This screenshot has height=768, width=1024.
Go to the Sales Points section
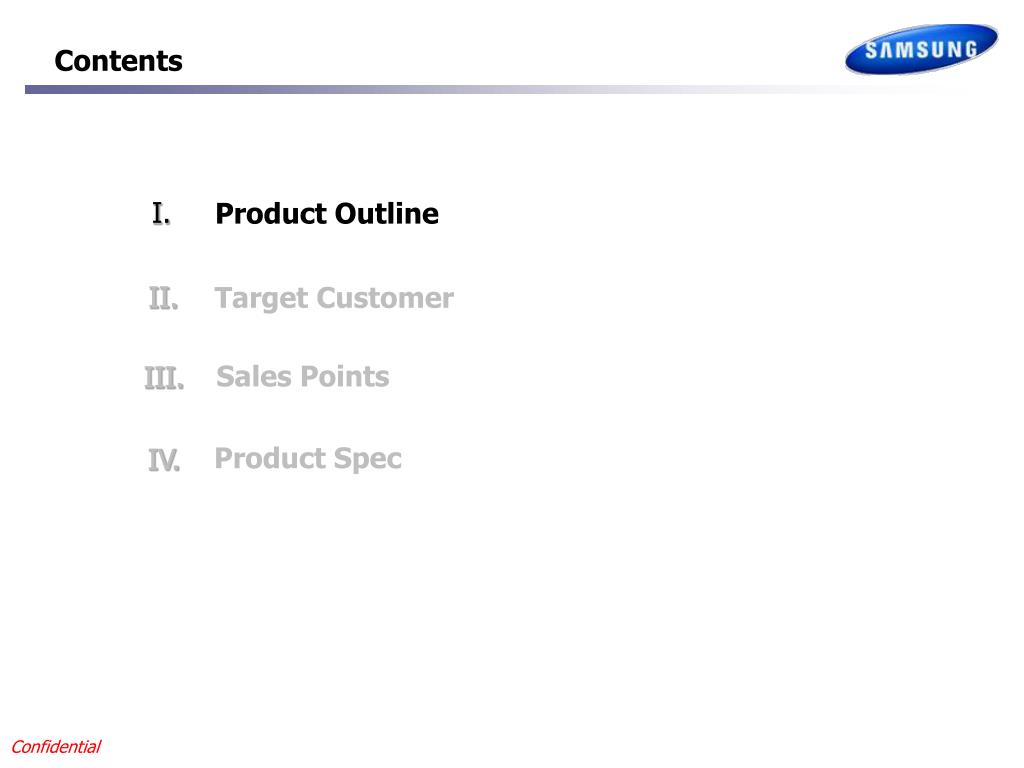coord(302,377)
